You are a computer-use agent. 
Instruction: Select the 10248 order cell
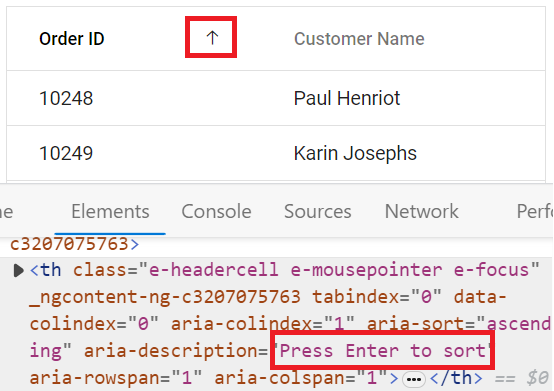click(66, 98)
